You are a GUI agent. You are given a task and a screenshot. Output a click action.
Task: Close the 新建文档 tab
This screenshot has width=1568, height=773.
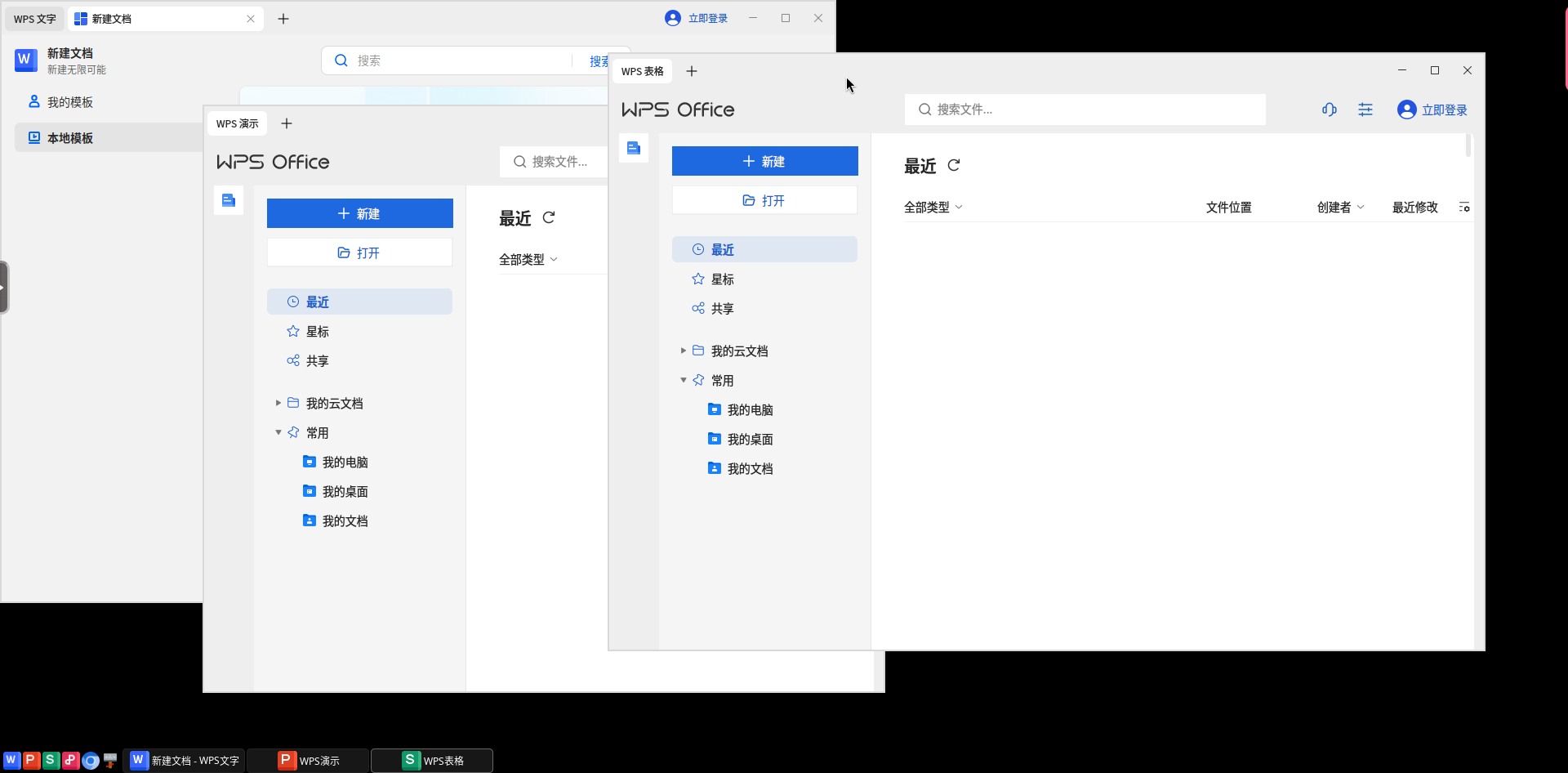coord(251,19)
